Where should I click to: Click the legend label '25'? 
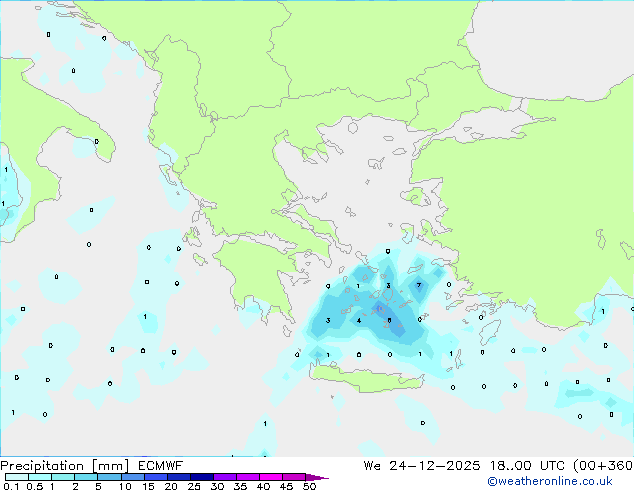tap(194, 486)
